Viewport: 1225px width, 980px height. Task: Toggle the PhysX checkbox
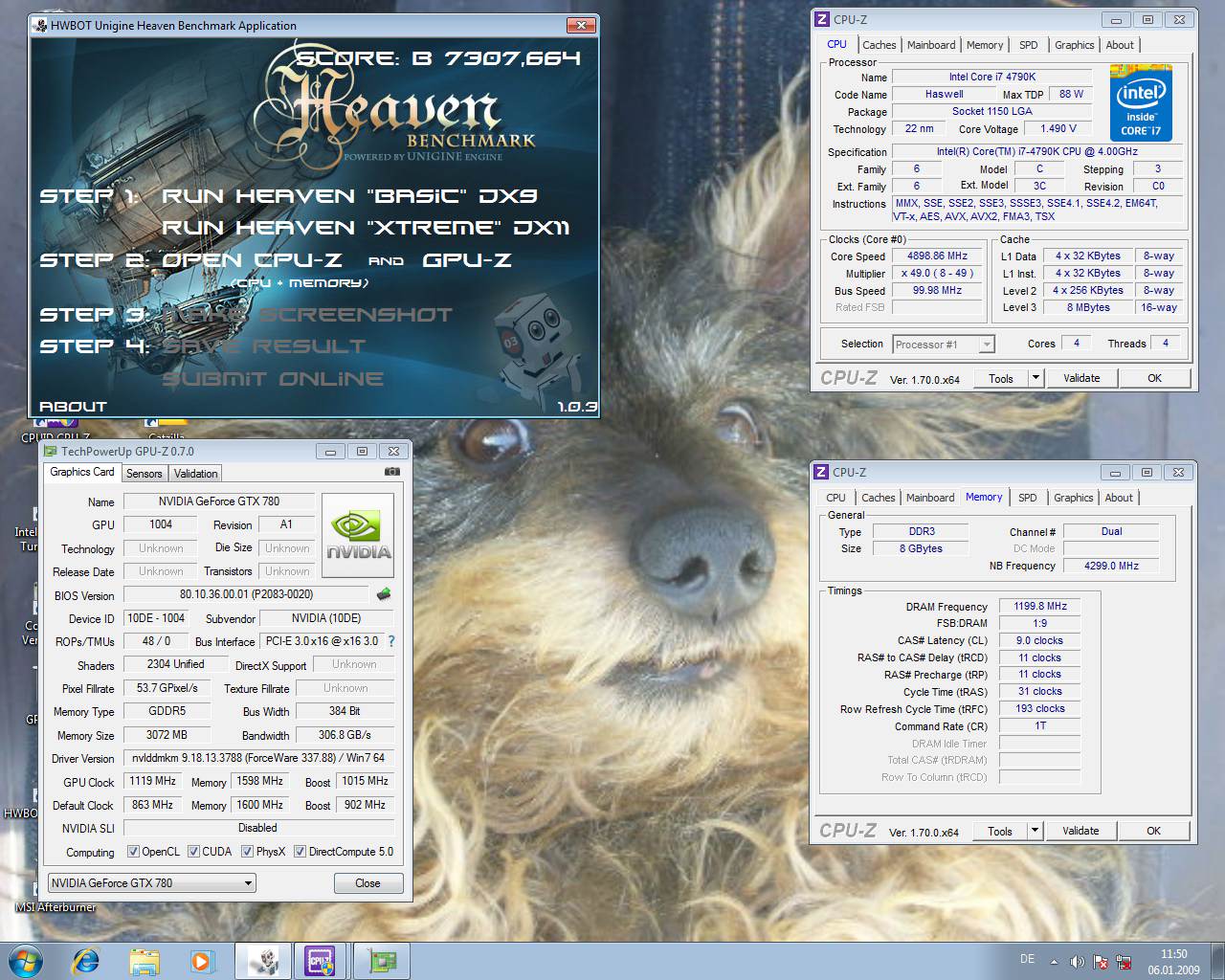pos(247,851)
